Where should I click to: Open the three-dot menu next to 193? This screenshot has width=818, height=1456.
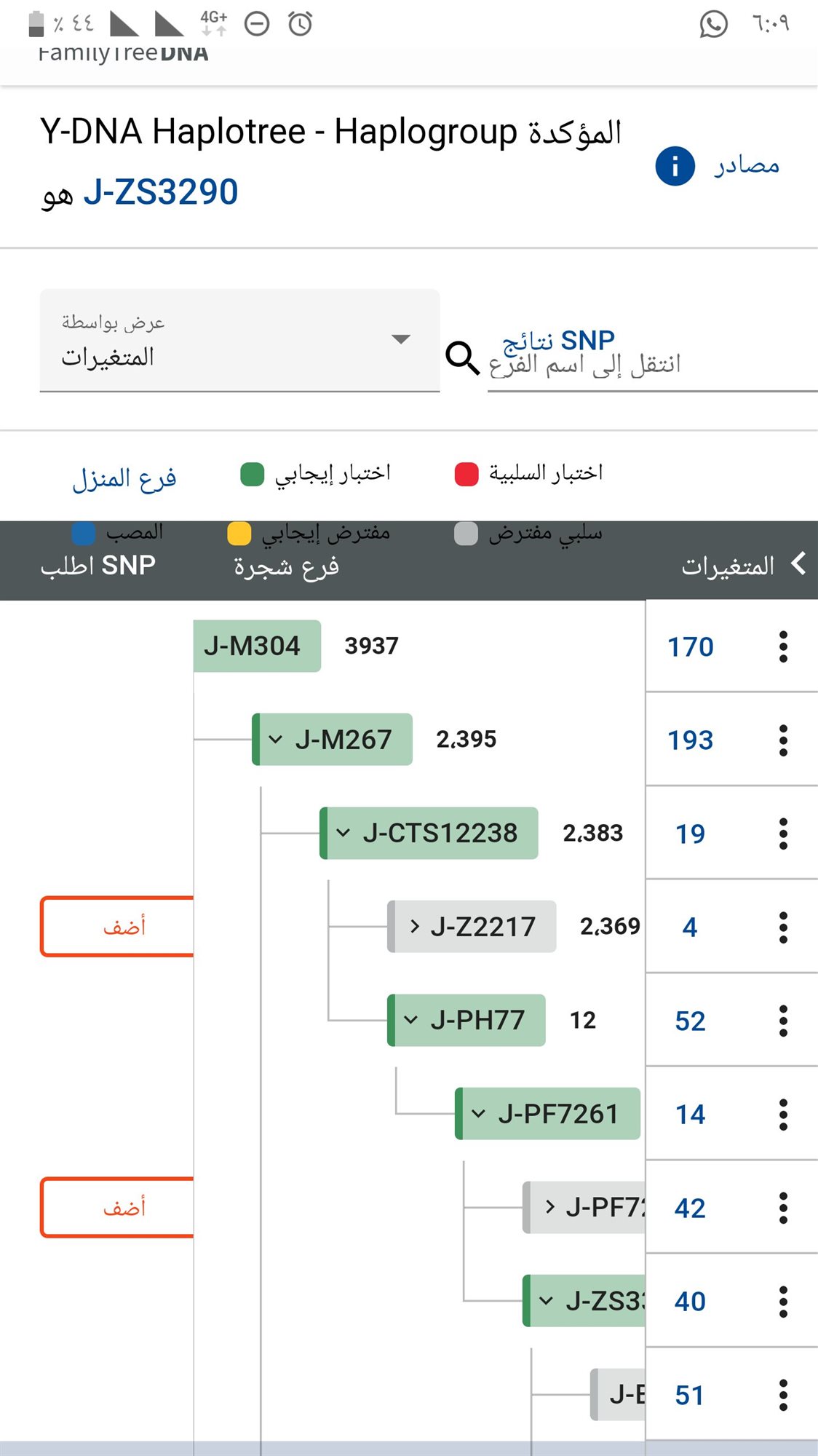point(783,740)
